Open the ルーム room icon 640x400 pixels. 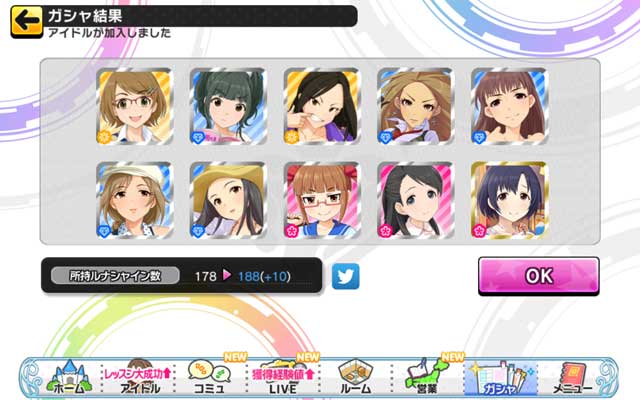(355, 377)
